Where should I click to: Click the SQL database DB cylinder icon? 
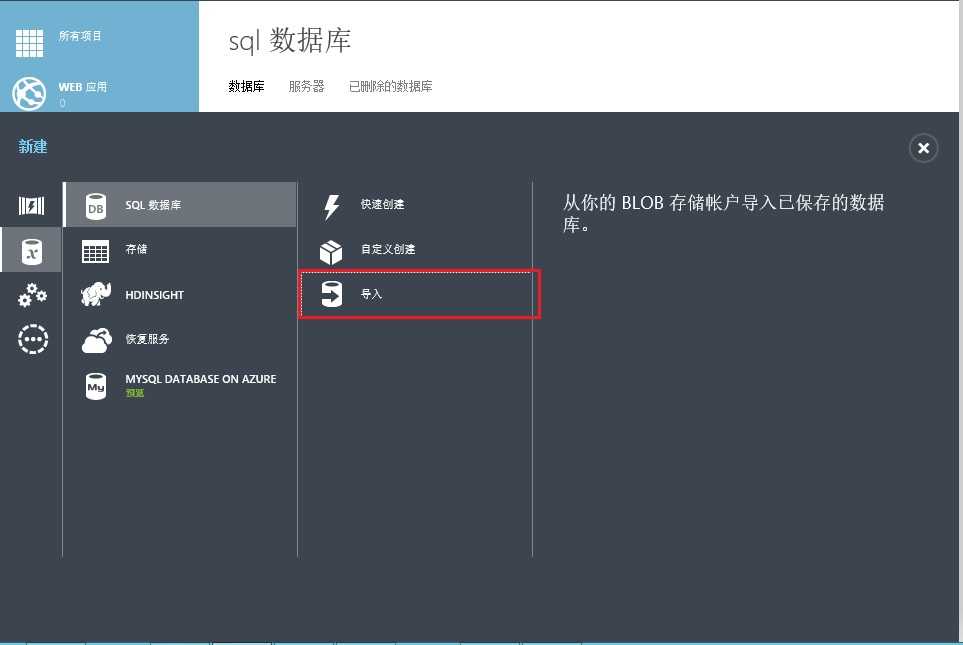pyautogui.click(x=96, y=206)
